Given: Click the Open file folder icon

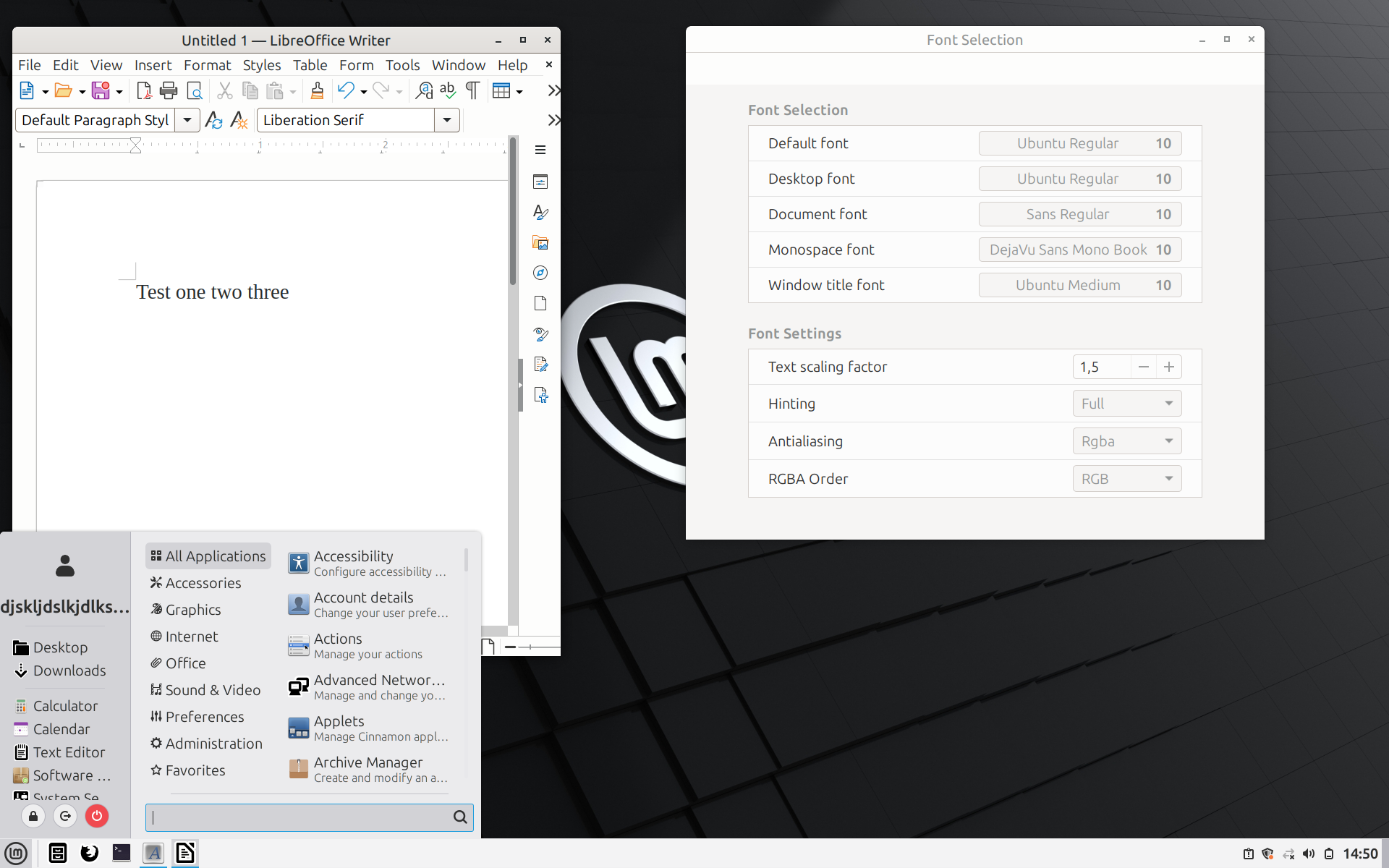Looking at the screenshot, I should [64, 90].
